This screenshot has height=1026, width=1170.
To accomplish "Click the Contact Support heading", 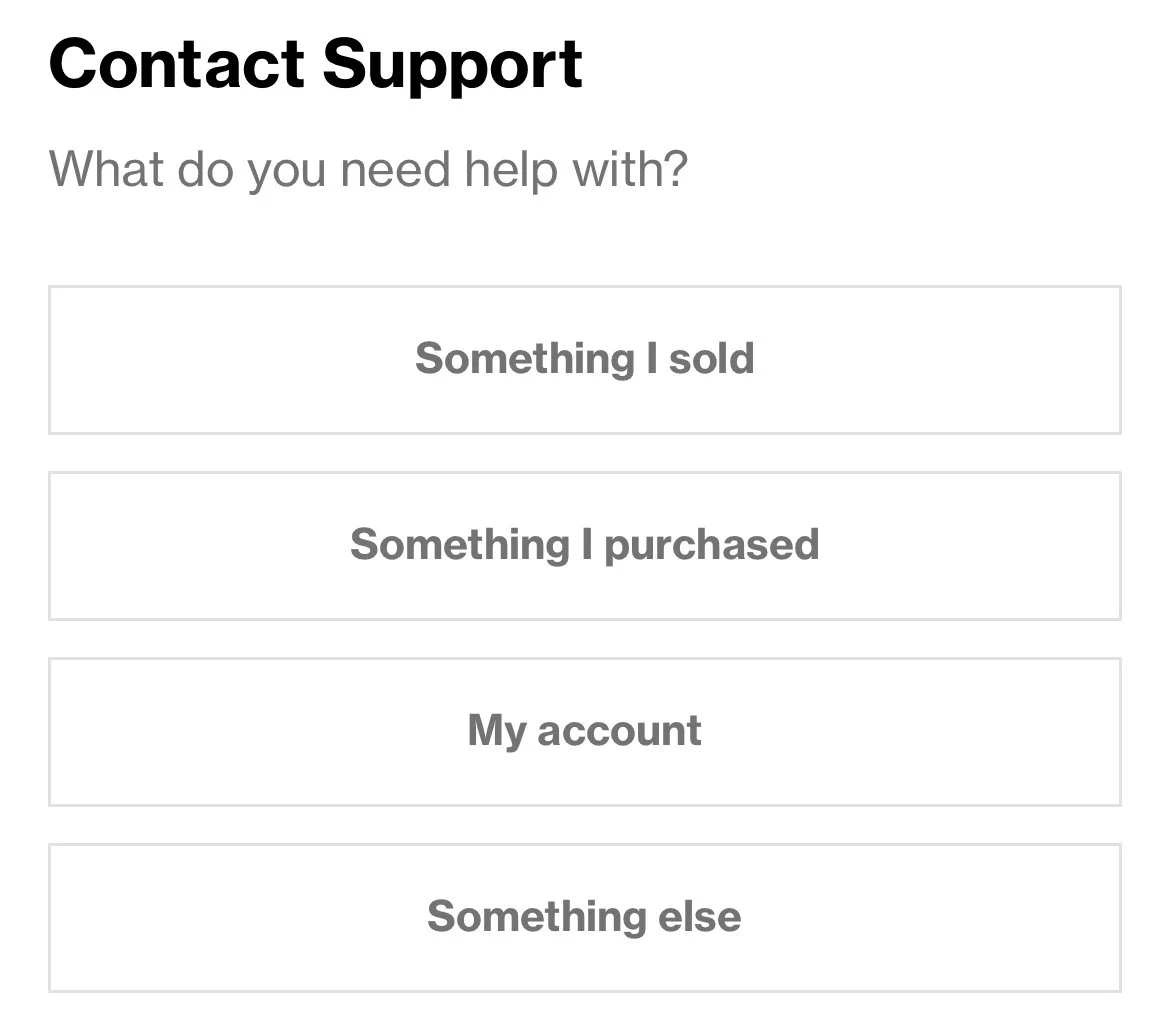I will tap(315, 64).
